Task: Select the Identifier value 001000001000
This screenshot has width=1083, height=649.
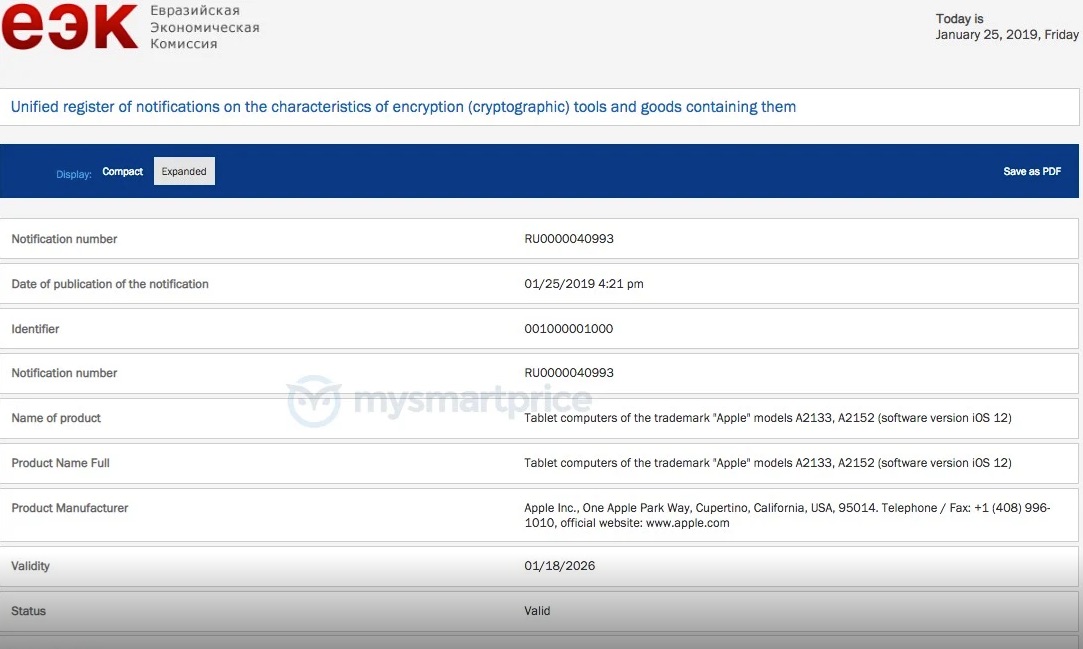Action: coord(569,329)
